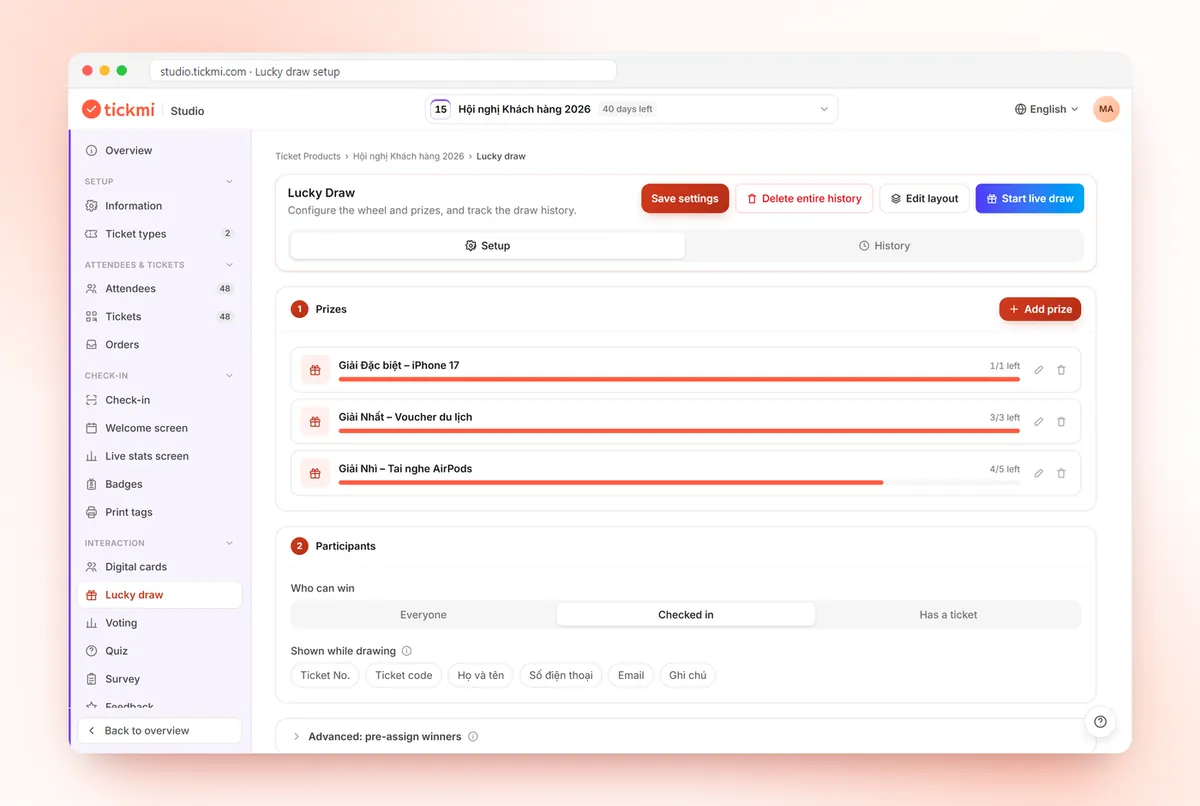
Task: Select Checked in as who can win
Action: click(x=686, y=615)
